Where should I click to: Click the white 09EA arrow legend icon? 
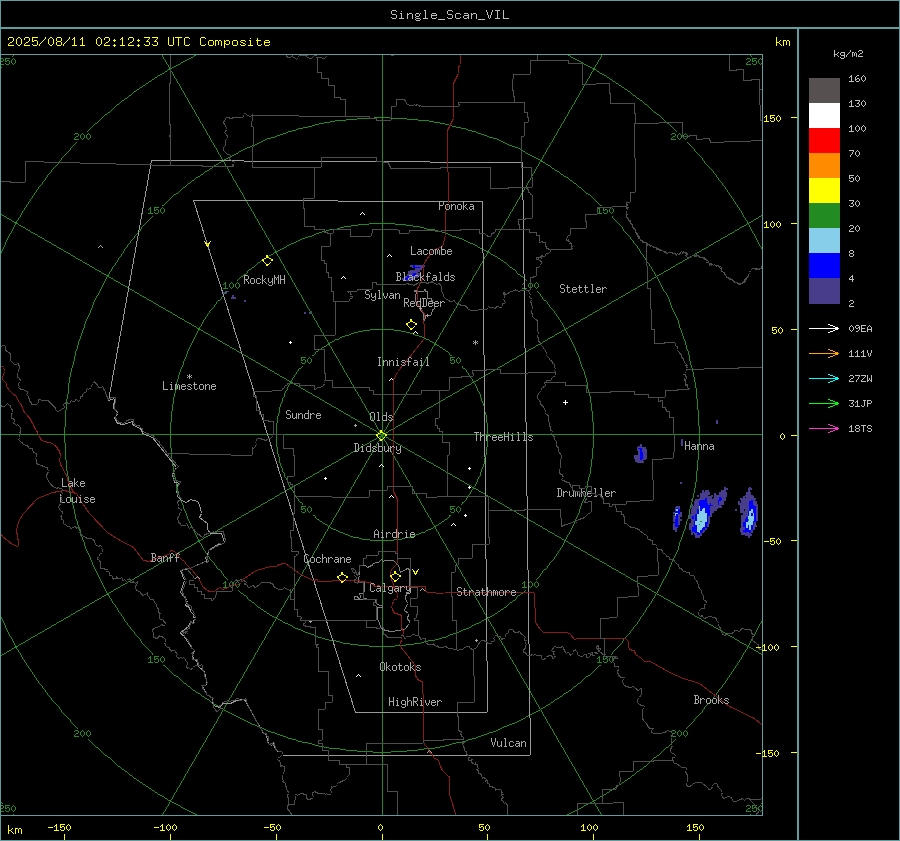coord(824,329)
